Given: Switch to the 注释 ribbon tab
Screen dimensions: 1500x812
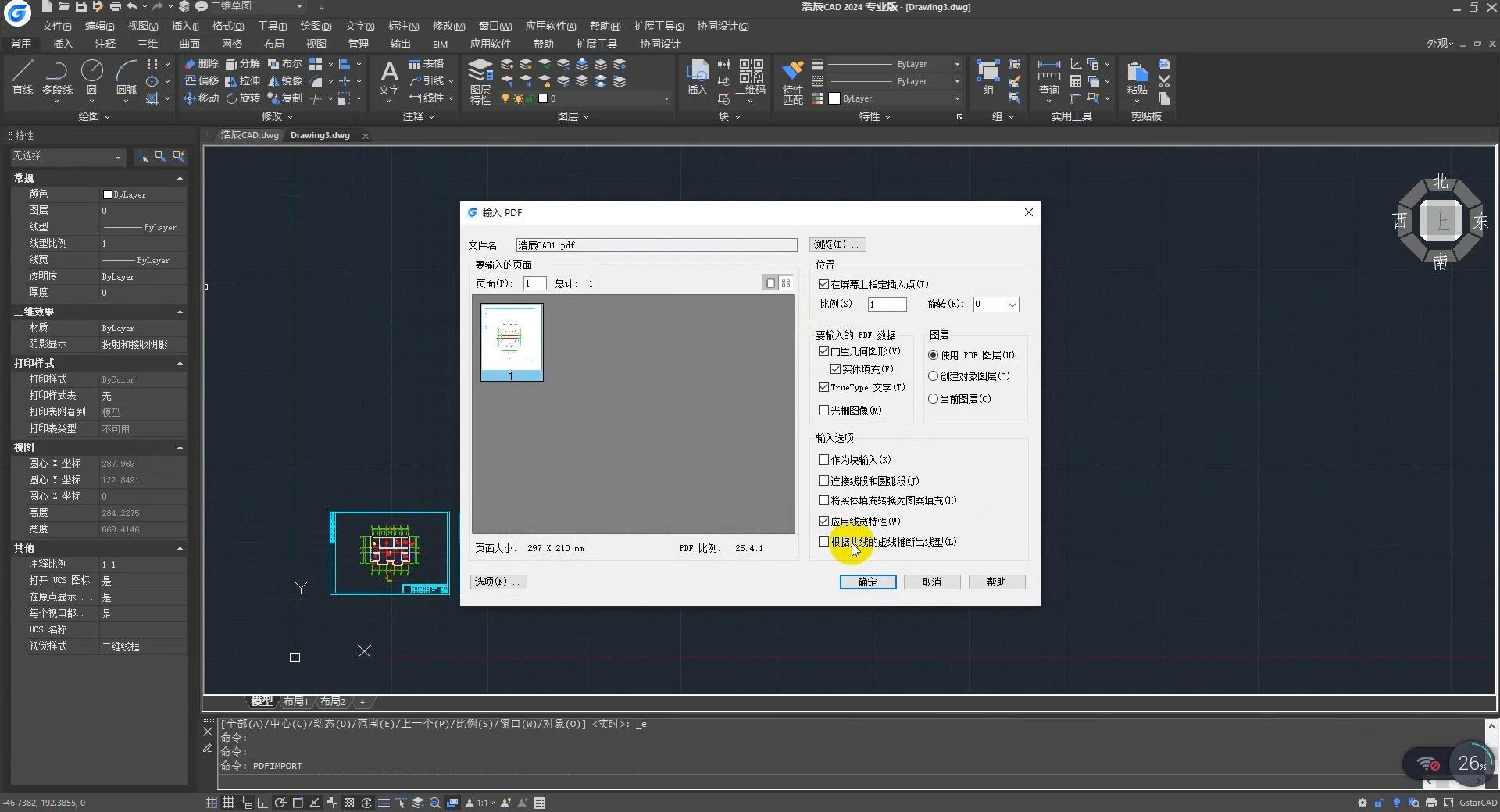Looking at the screenshot, I should [x=105, y=44].
